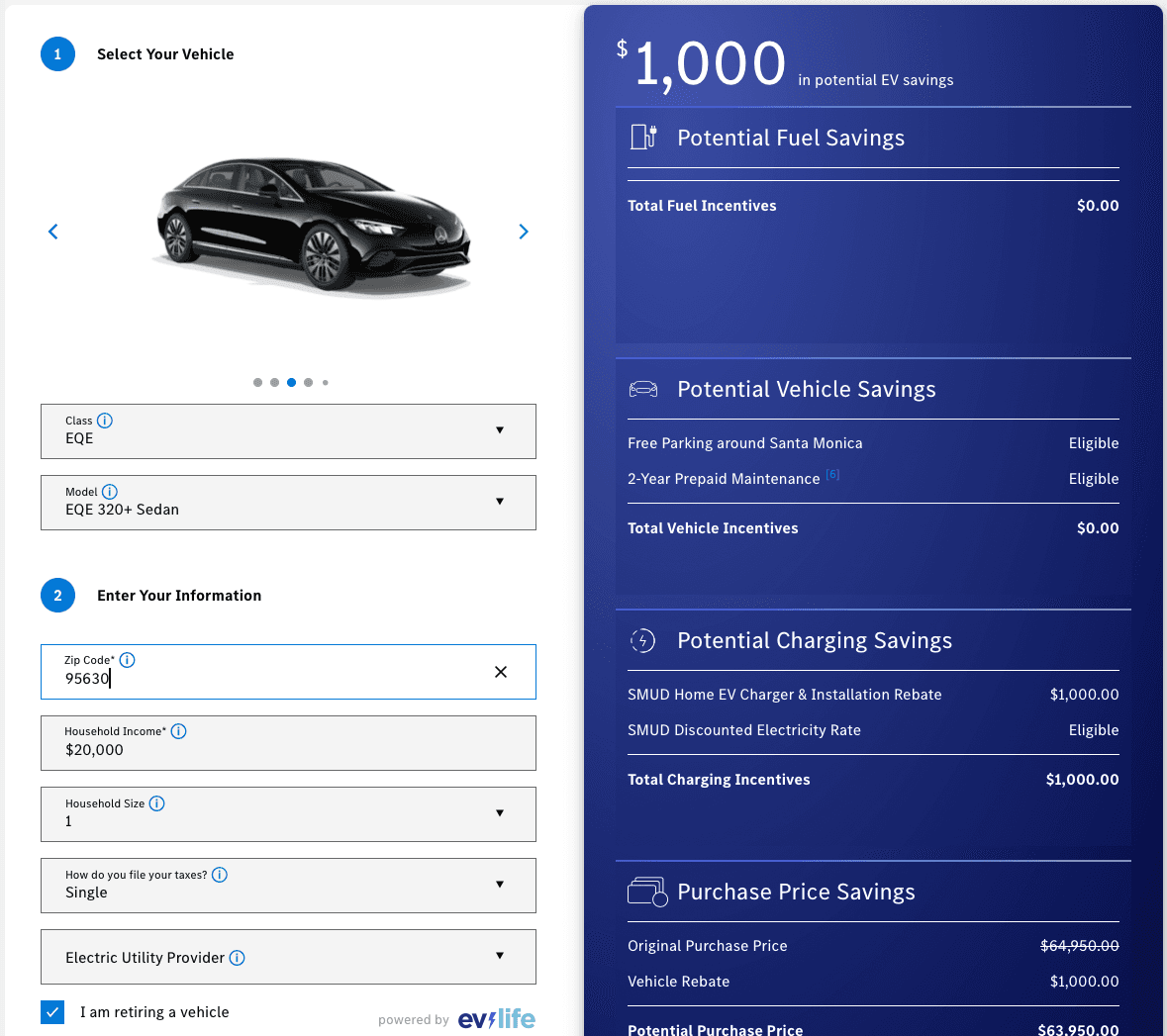Open footnote 6 next to 2-Year Prepaid Maintenance

(x=832, y=474)
